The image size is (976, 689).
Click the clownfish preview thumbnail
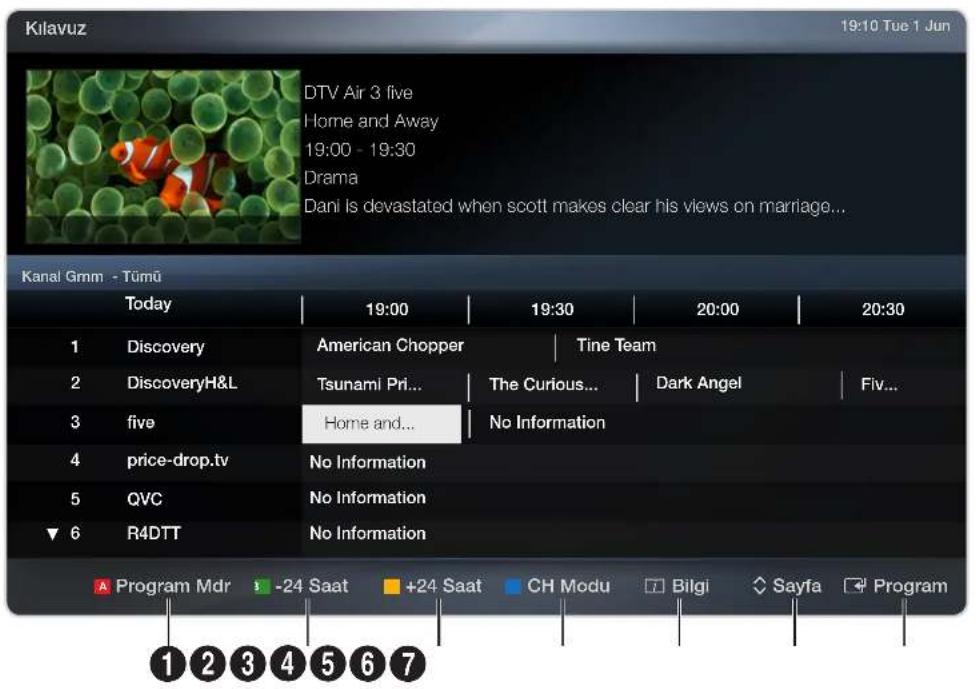(x=163, y=156)
